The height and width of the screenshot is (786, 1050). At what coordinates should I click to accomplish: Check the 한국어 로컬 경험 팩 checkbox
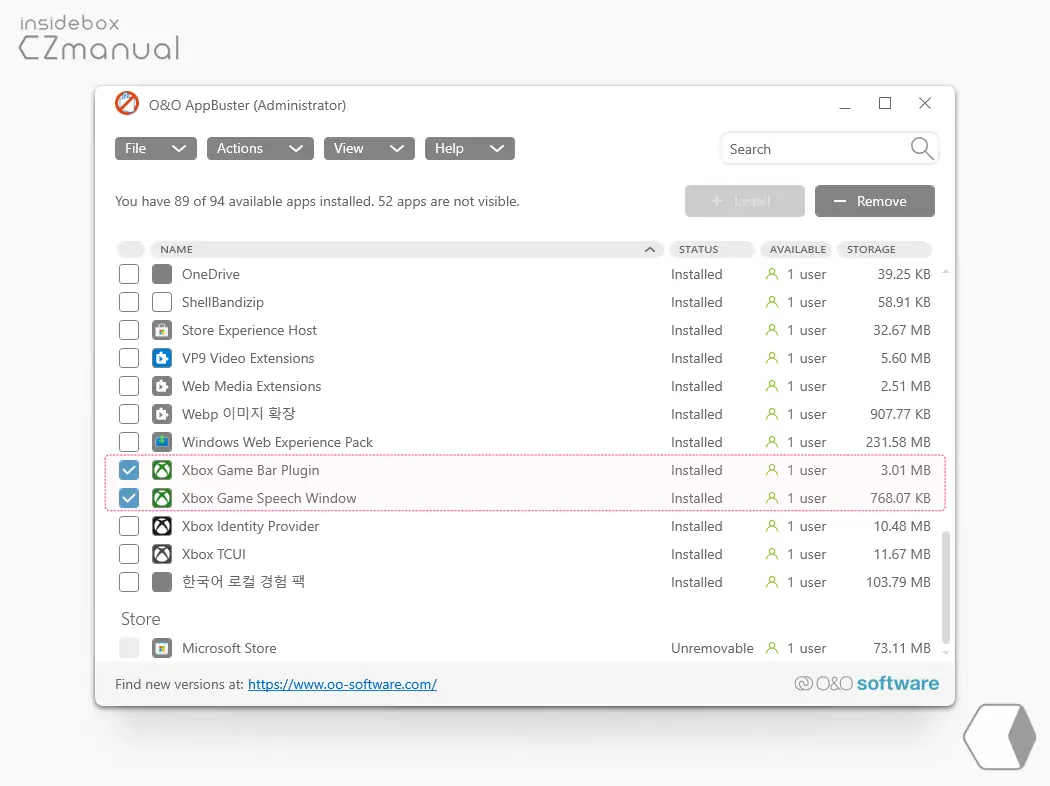point(129,582)
